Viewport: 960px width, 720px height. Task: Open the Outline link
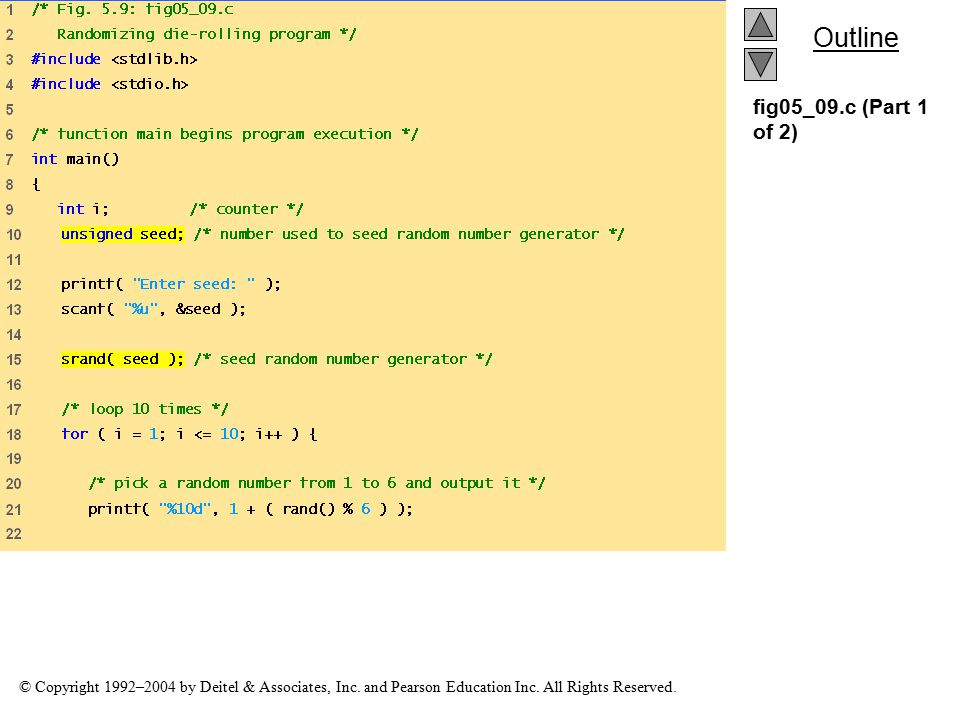coord(855,38)
